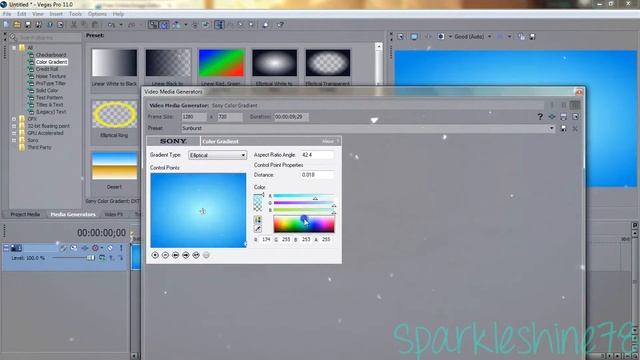Click the New project toolbar icon
This screenshot has height=360, width=640.
click(x=7, y=25)
